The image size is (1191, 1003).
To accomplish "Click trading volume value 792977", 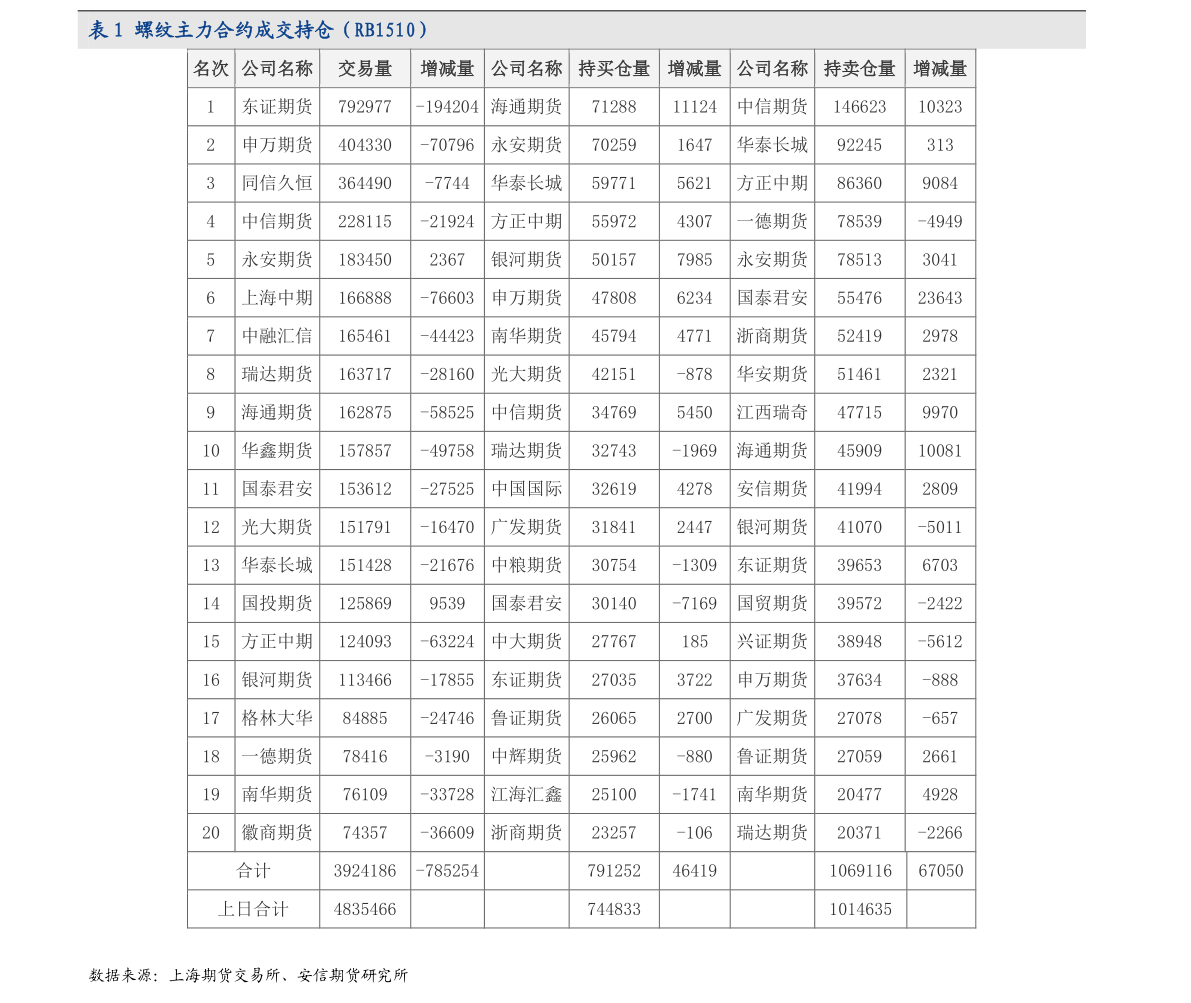I will 365,106.
